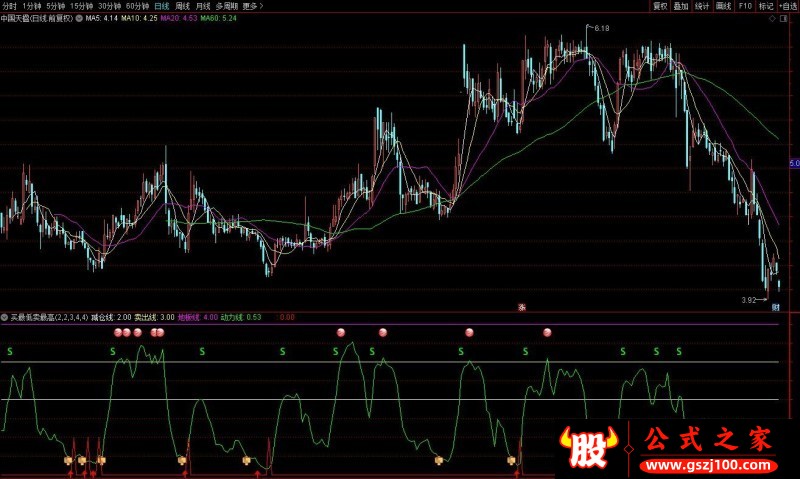
Task: Open the 多周期 multi-period view
Action: tap(226, 6)
